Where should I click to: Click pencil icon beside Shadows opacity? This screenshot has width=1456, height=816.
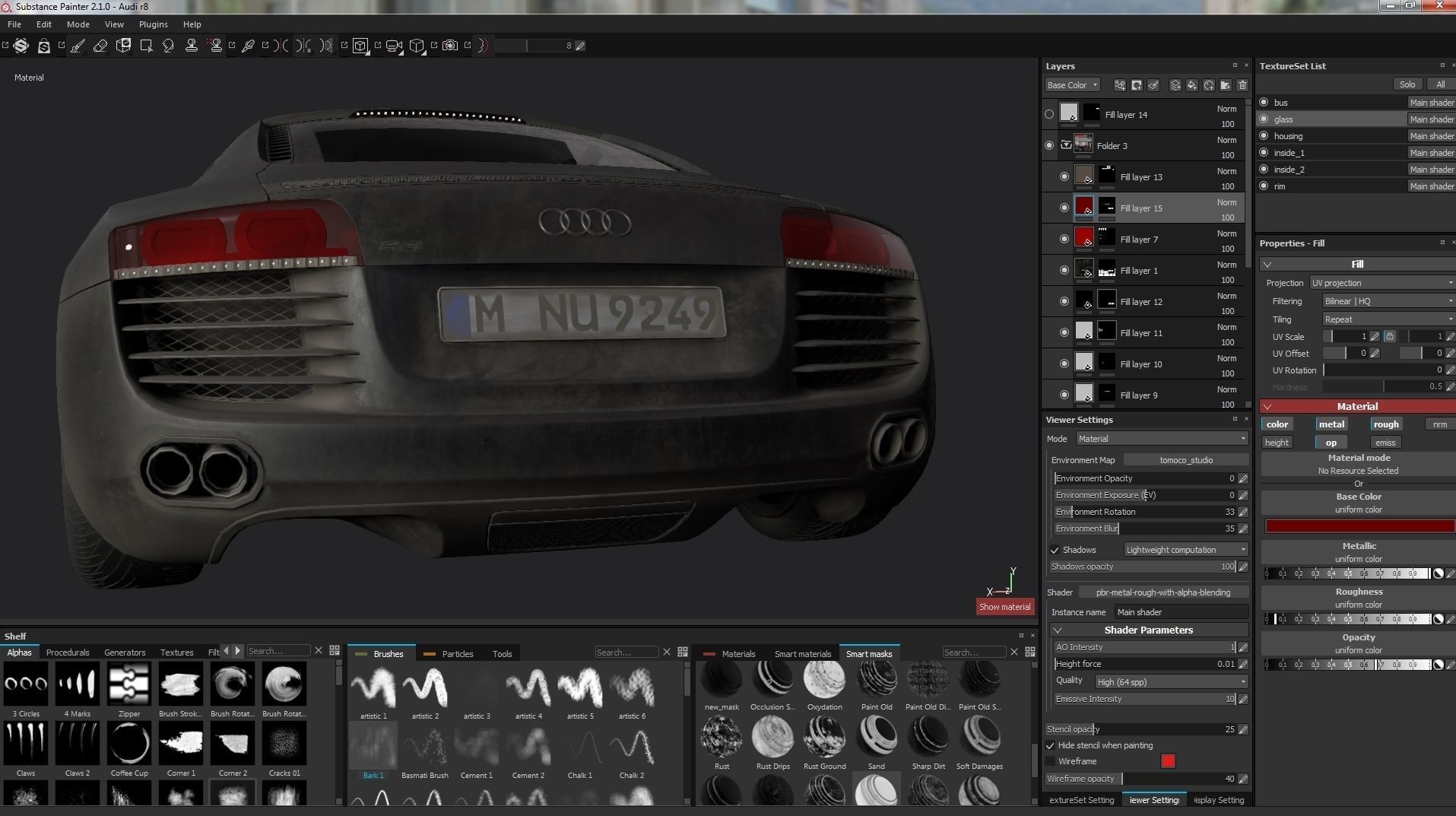tap(1243, 567)
